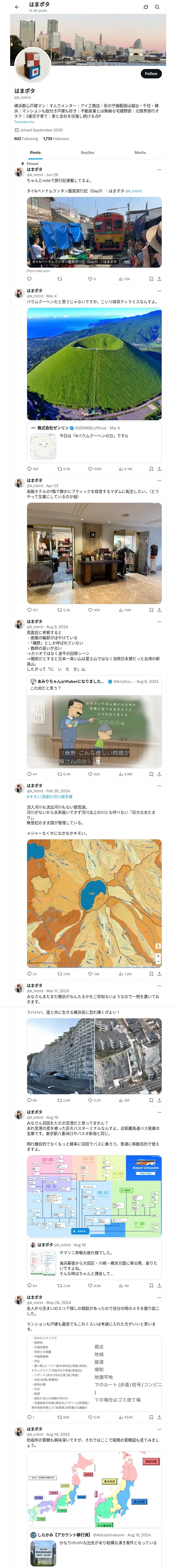Open the search icon in profile header
The height and width of the screenshot is (1568, 176).
[157, 7]
